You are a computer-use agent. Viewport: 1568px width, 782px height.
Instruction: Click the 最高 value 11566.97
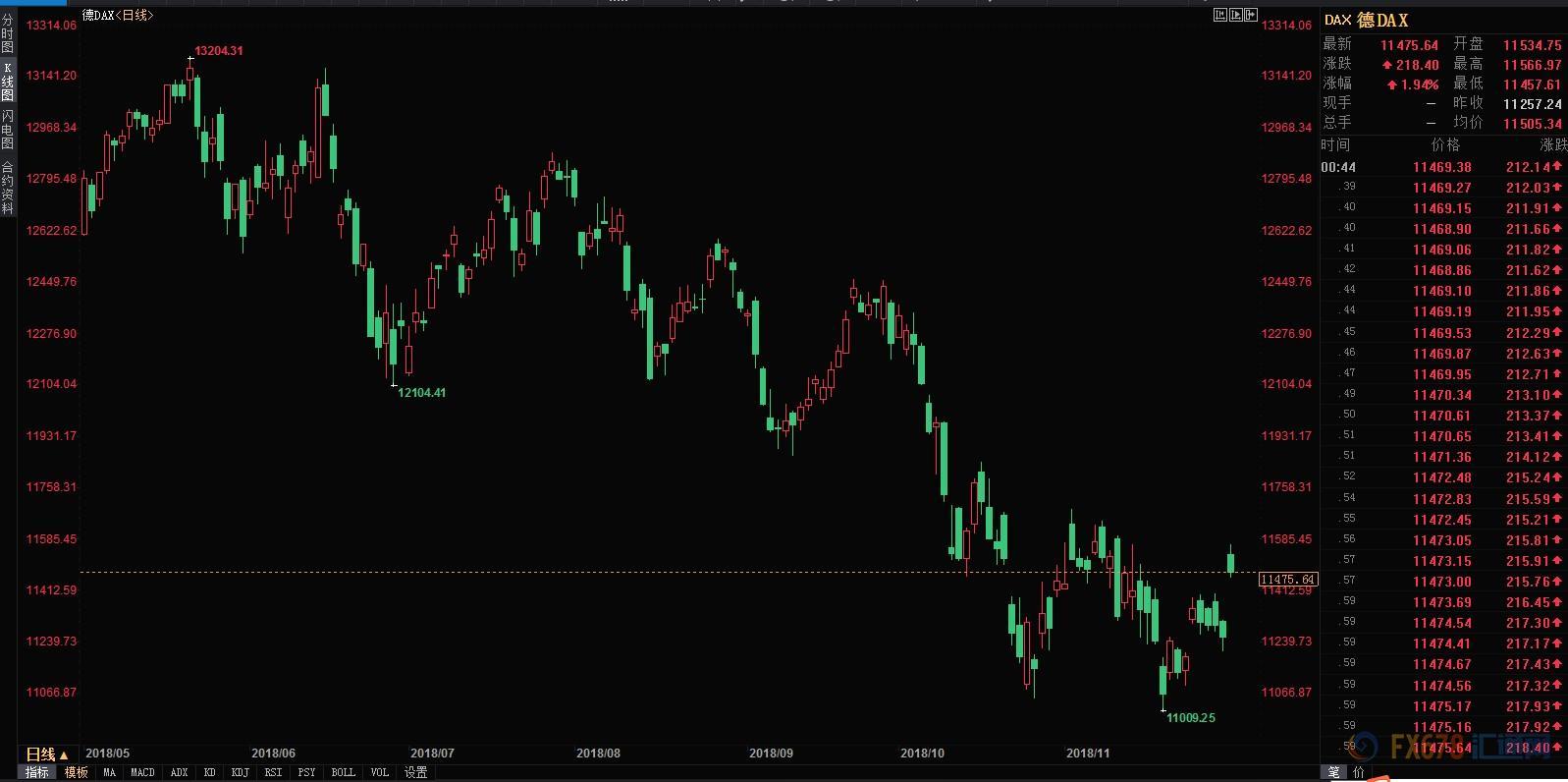coord(1532,65)
